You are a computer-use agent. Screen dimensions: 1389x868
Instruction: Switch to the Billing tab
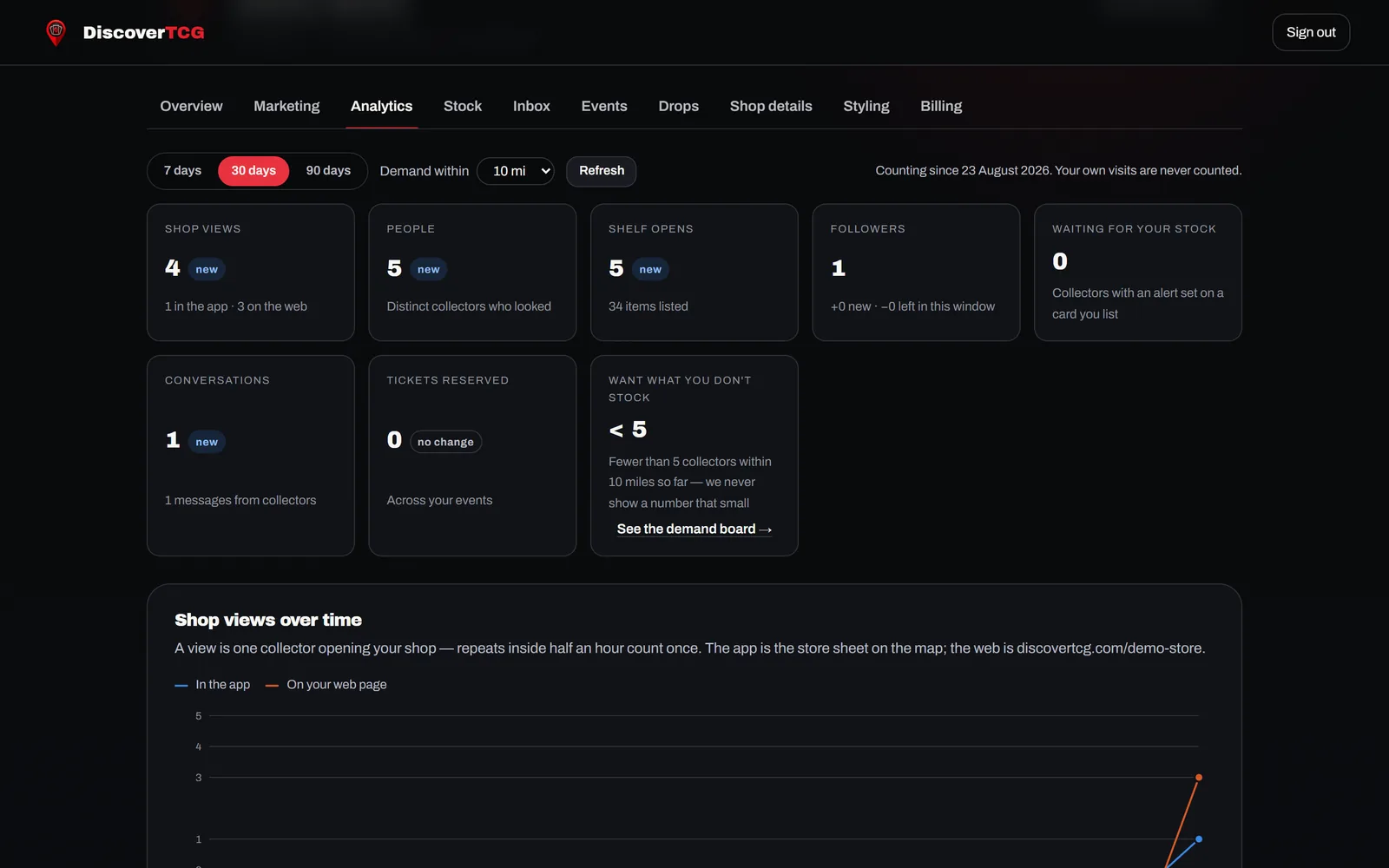pos(941,106)
